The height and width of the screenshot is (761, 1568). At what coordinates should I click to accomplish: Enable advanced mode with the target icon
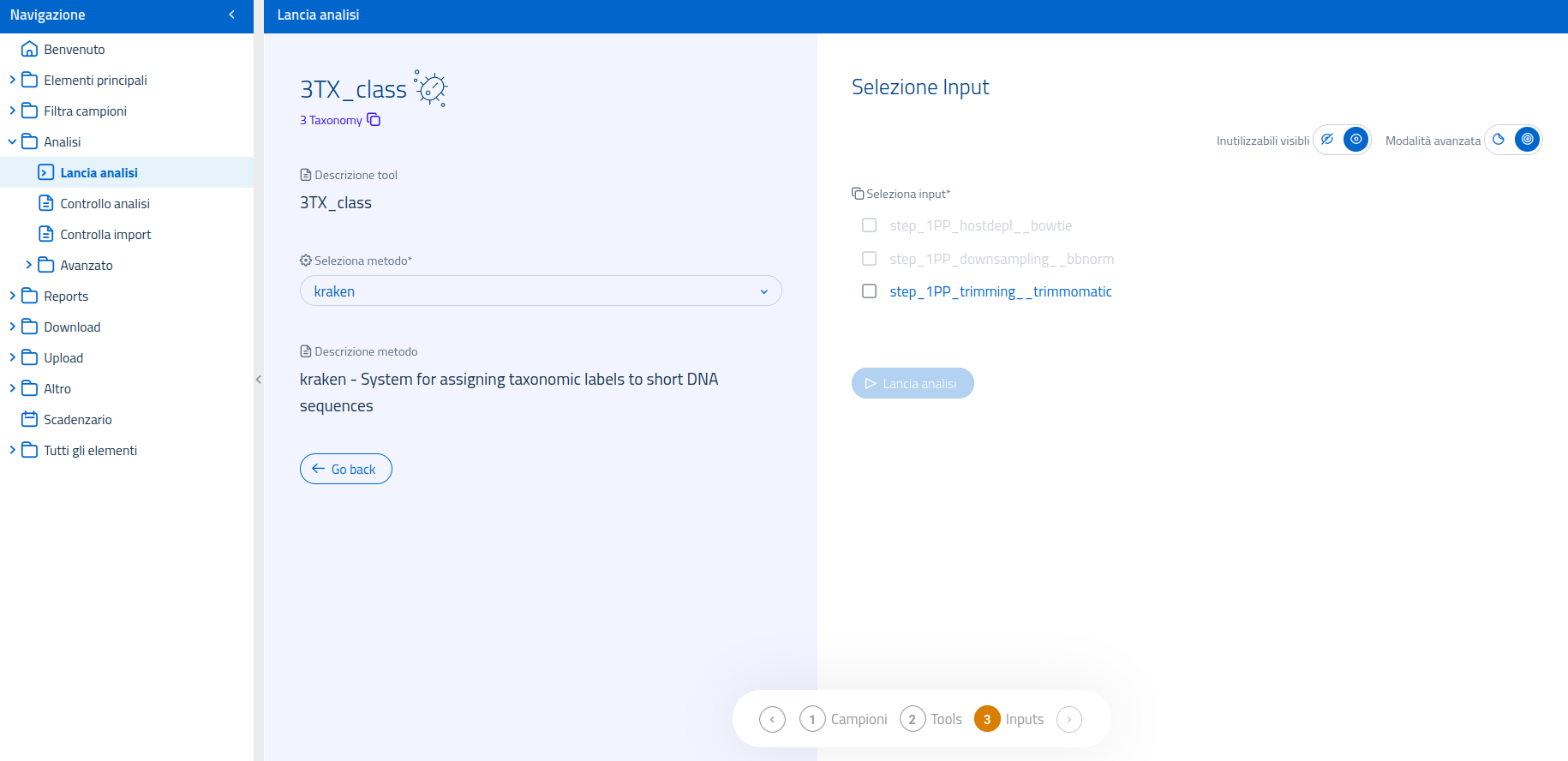[1527, 140]
